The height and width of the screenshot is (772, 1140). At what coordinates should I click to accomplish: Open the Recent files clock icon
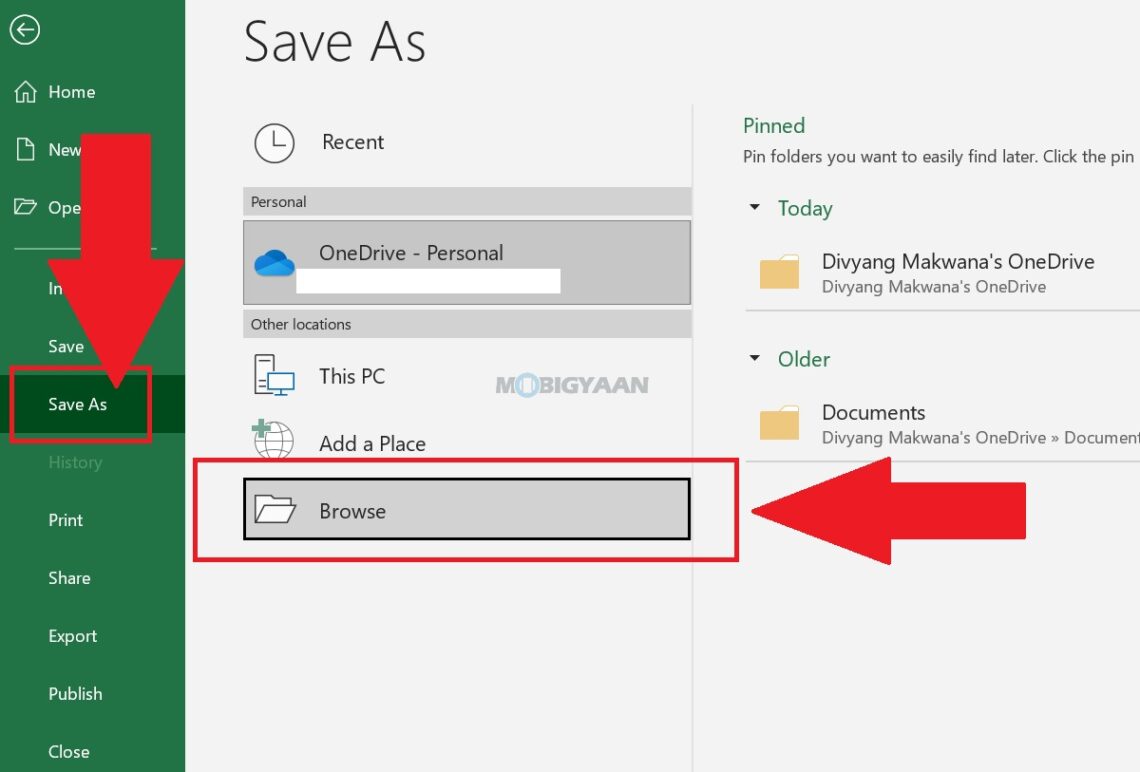pyautogui.click(x=274, y=143)
